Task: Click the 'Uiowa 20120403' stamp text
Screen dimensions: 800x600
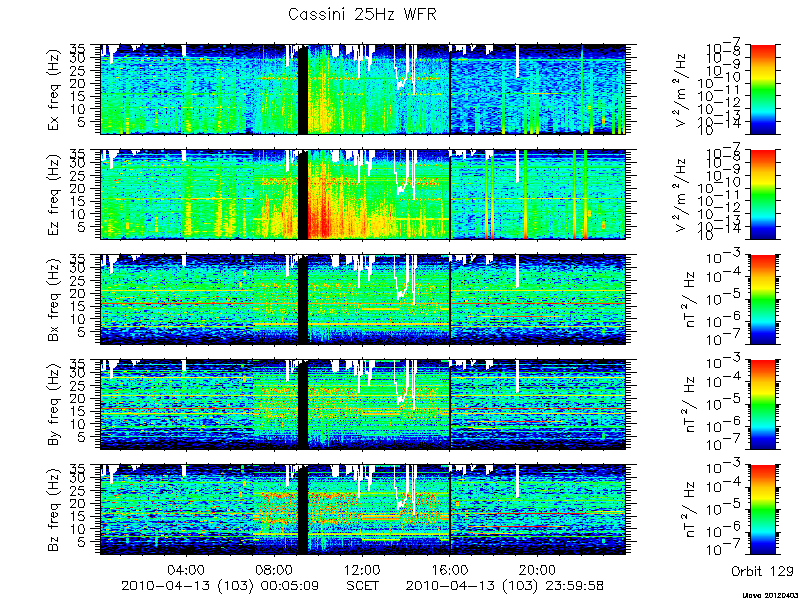Action: click(x=770, y=595)
